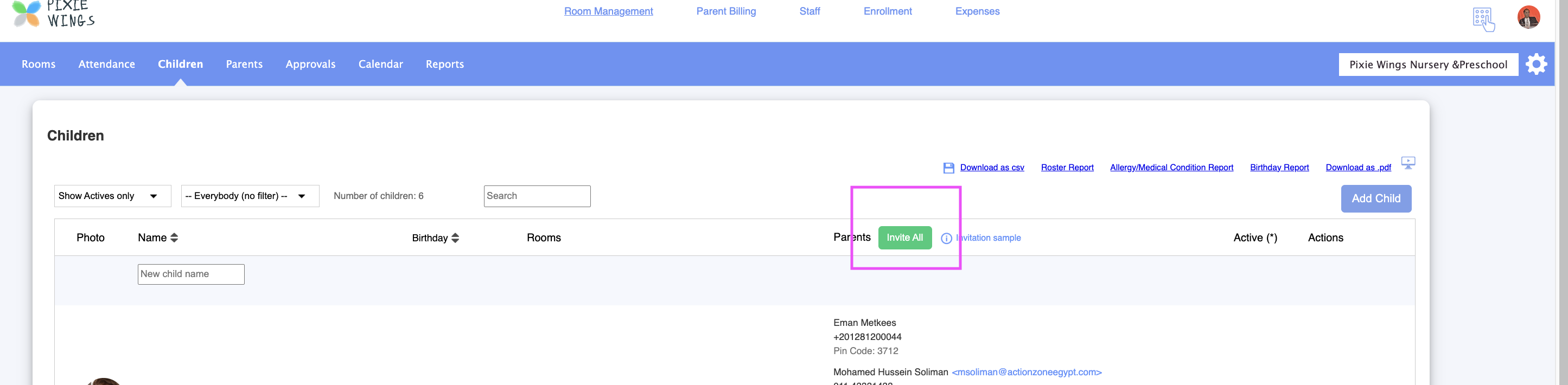Open Parent Billing section
1568x385 pixels.
pyautogui.click(x=725, y=11)
